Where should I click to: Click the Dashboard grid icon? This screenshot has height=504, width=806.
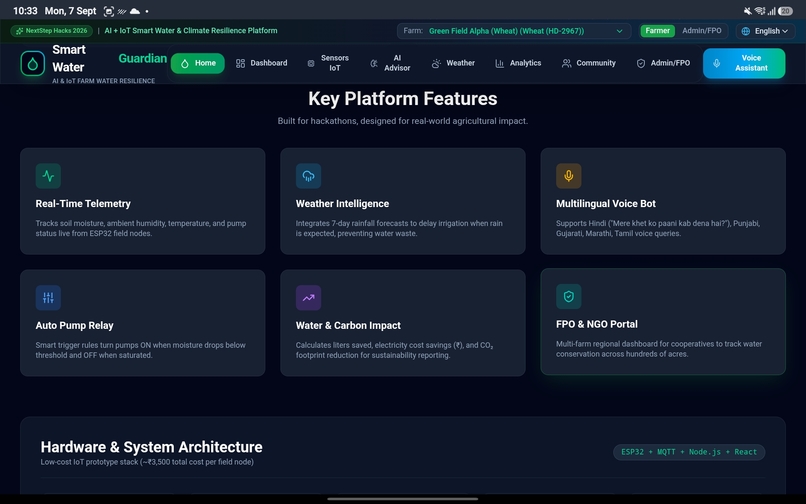tap(240, 63)
